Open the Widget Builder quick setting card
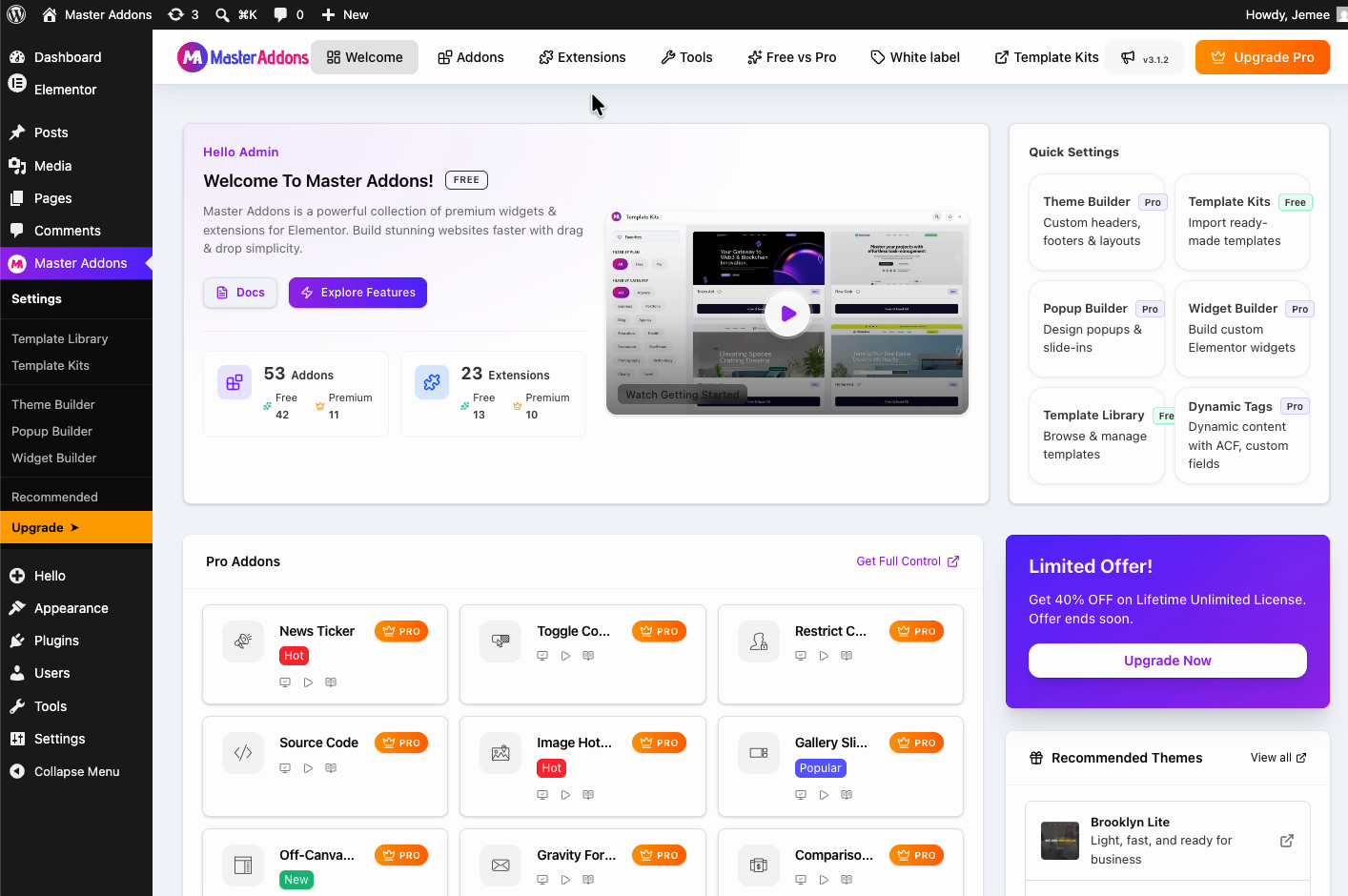This screenshot has height=896, width=1348. pyautogui.click(x=1241, y=329)
